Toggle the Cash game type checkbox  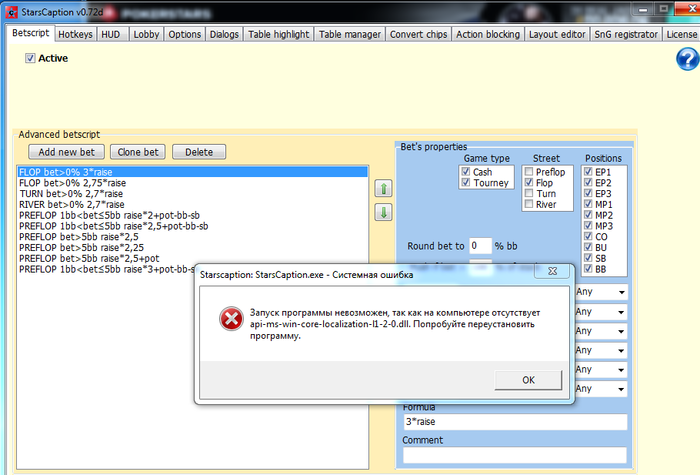click(x=466, y=171)
